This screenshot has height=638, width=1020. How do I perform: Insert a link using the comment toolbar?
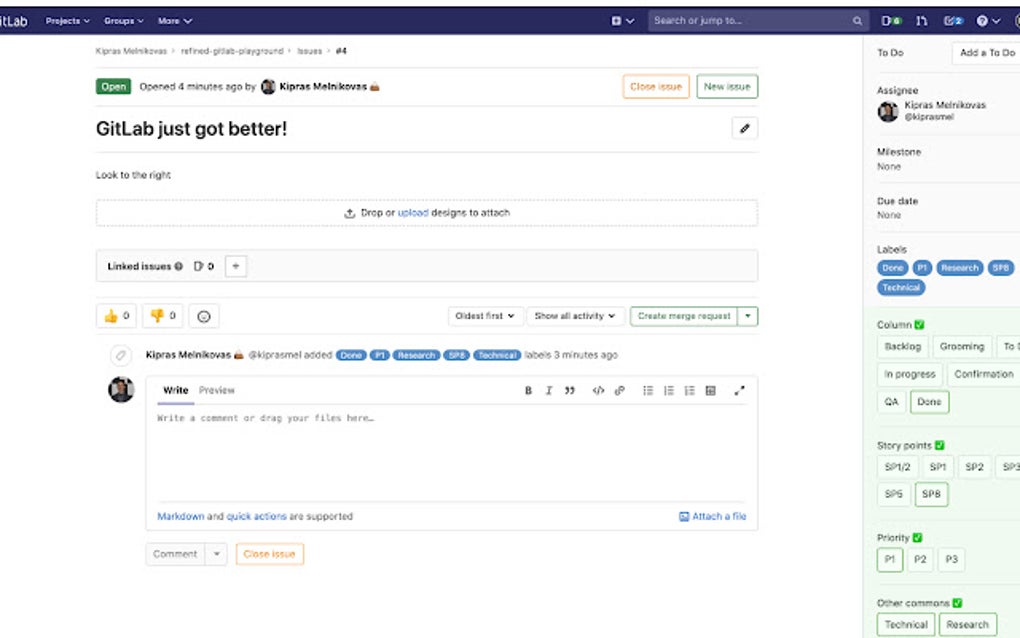[x=620, y=390]
